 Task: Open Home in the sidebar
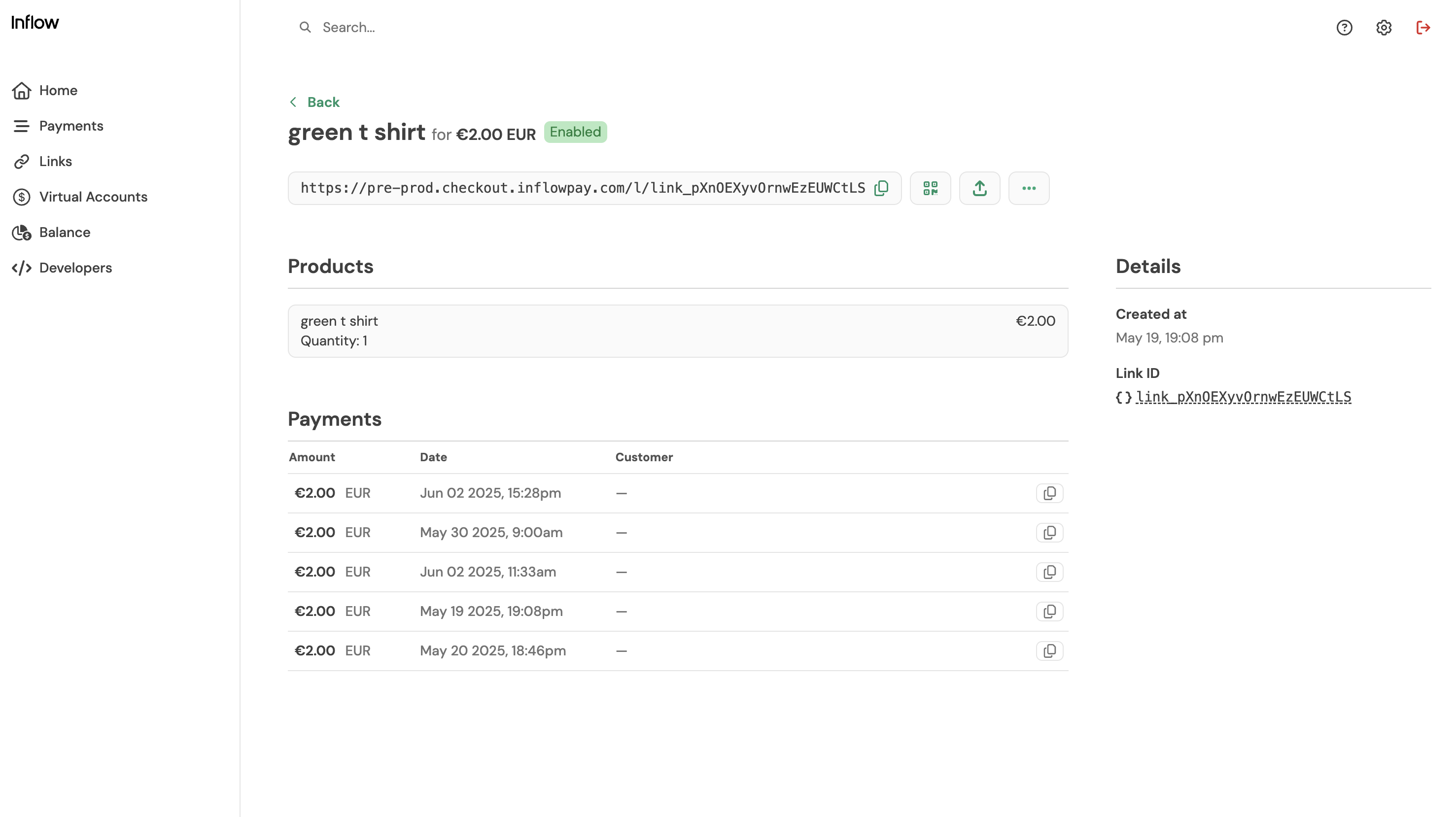tap(58, 90)
